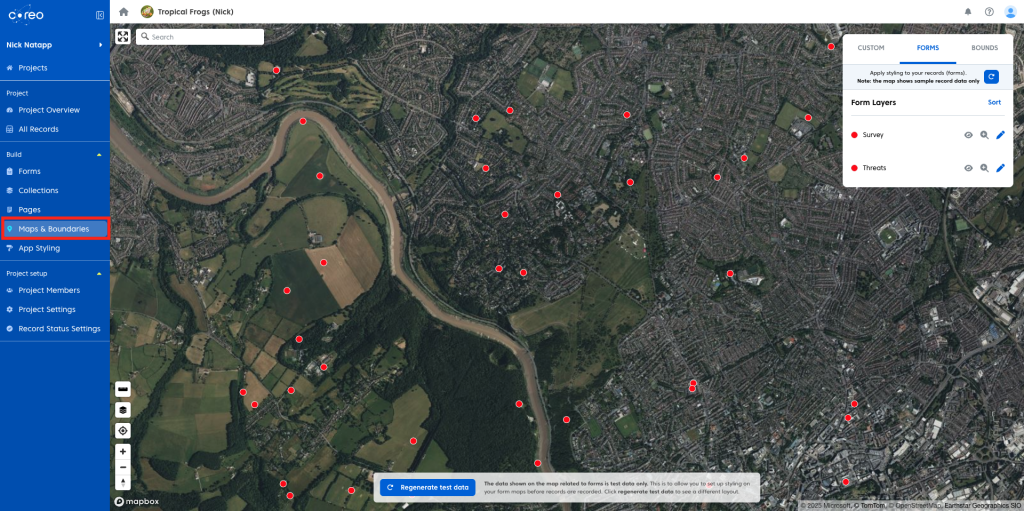Screen dimensions: 1024x511
Task: Zoom to the Threats layer
Action: click(984, 168)
